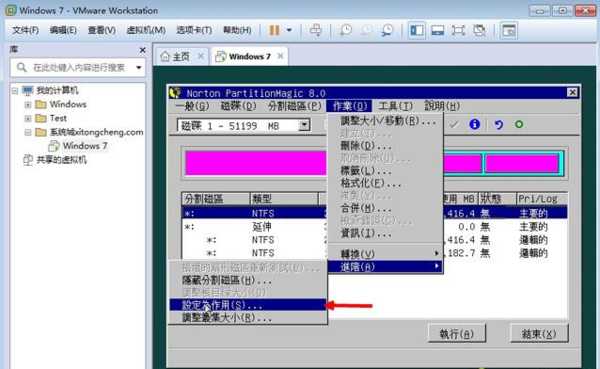Choose 標籤(L)... from the menu
The image size is (600, 369).
pyautogui.click(x=386, y=171)
